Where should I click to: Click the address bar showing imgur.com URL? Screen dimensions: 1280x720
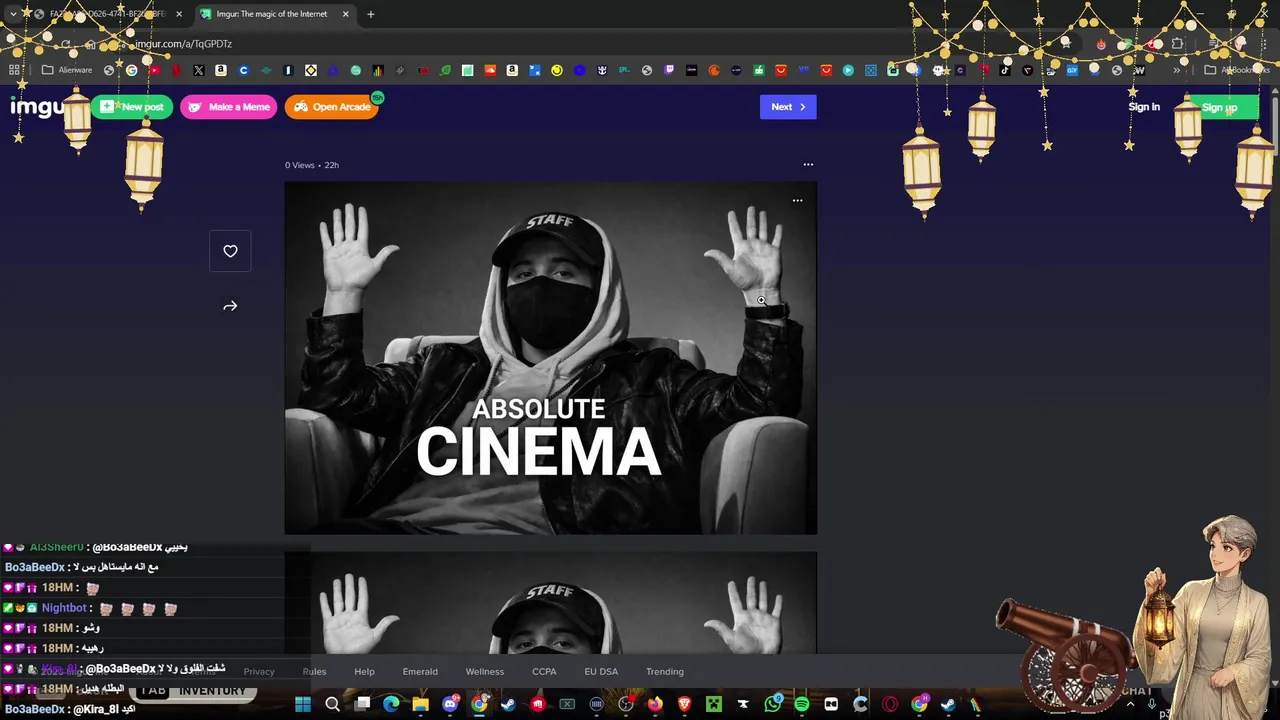(x=183, y=44)
